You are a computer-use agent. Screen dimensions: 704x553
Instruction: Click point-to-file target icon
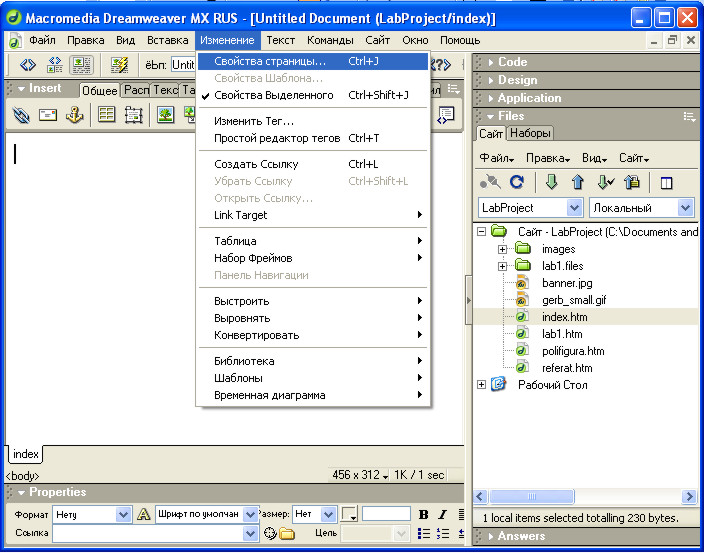tap(269, 533)
